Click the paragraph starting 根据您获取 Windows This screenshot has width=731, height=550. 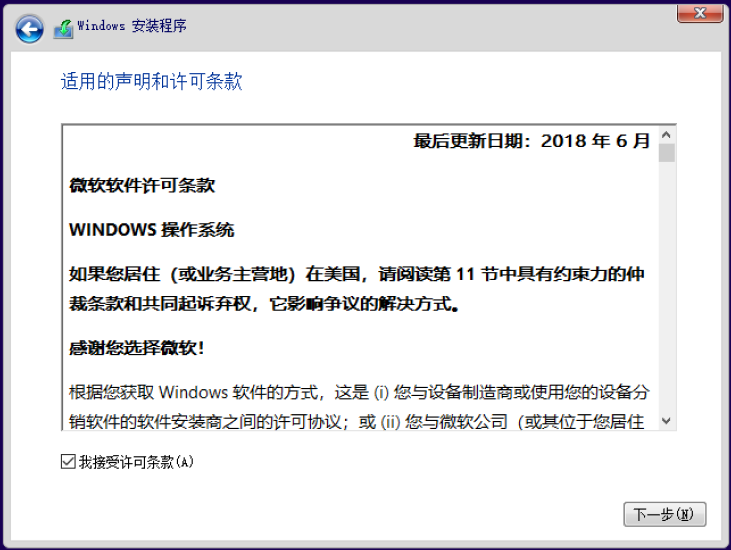tap(359, 406)
